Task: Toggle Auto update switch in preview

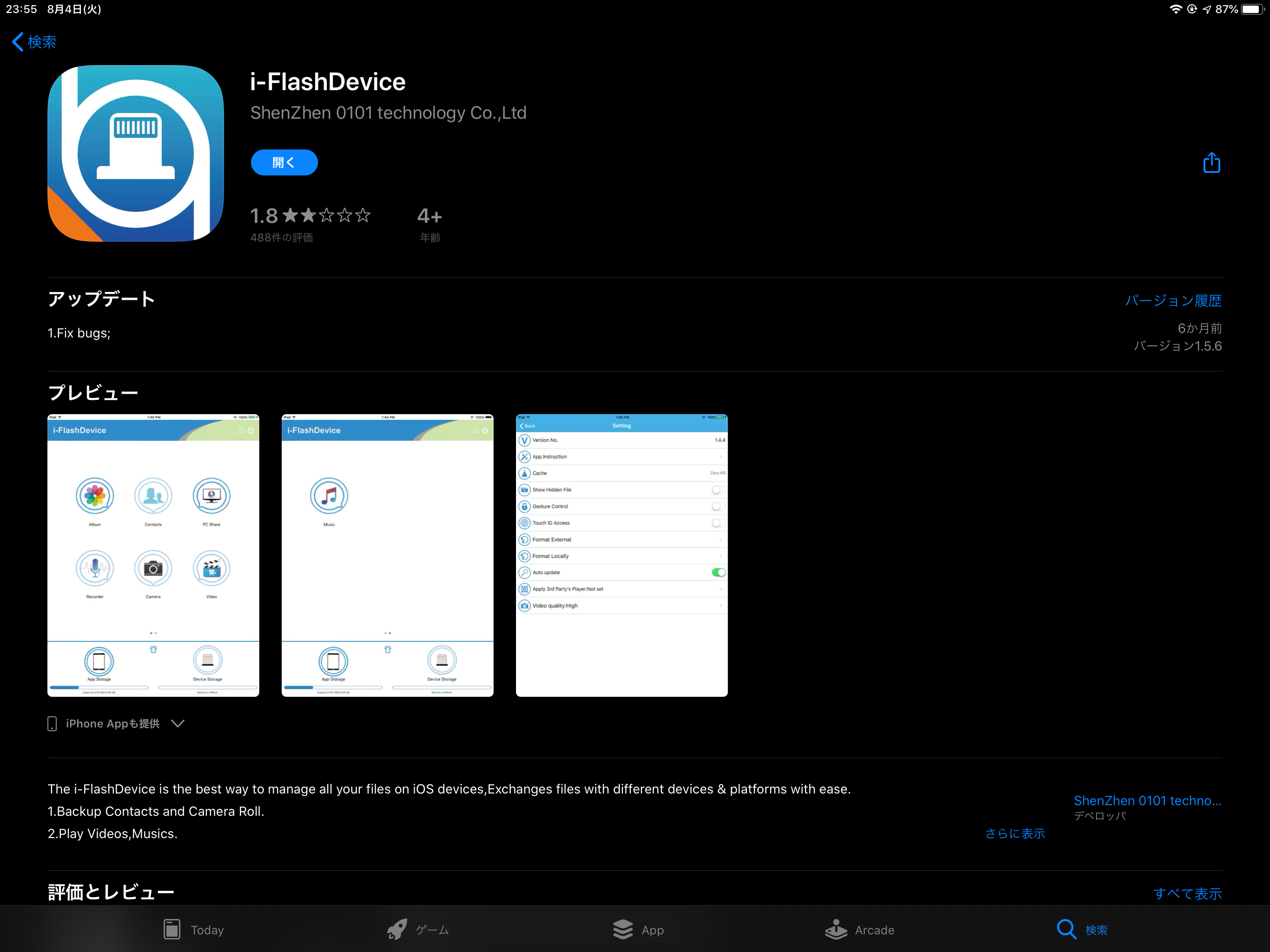Action: 718,573
